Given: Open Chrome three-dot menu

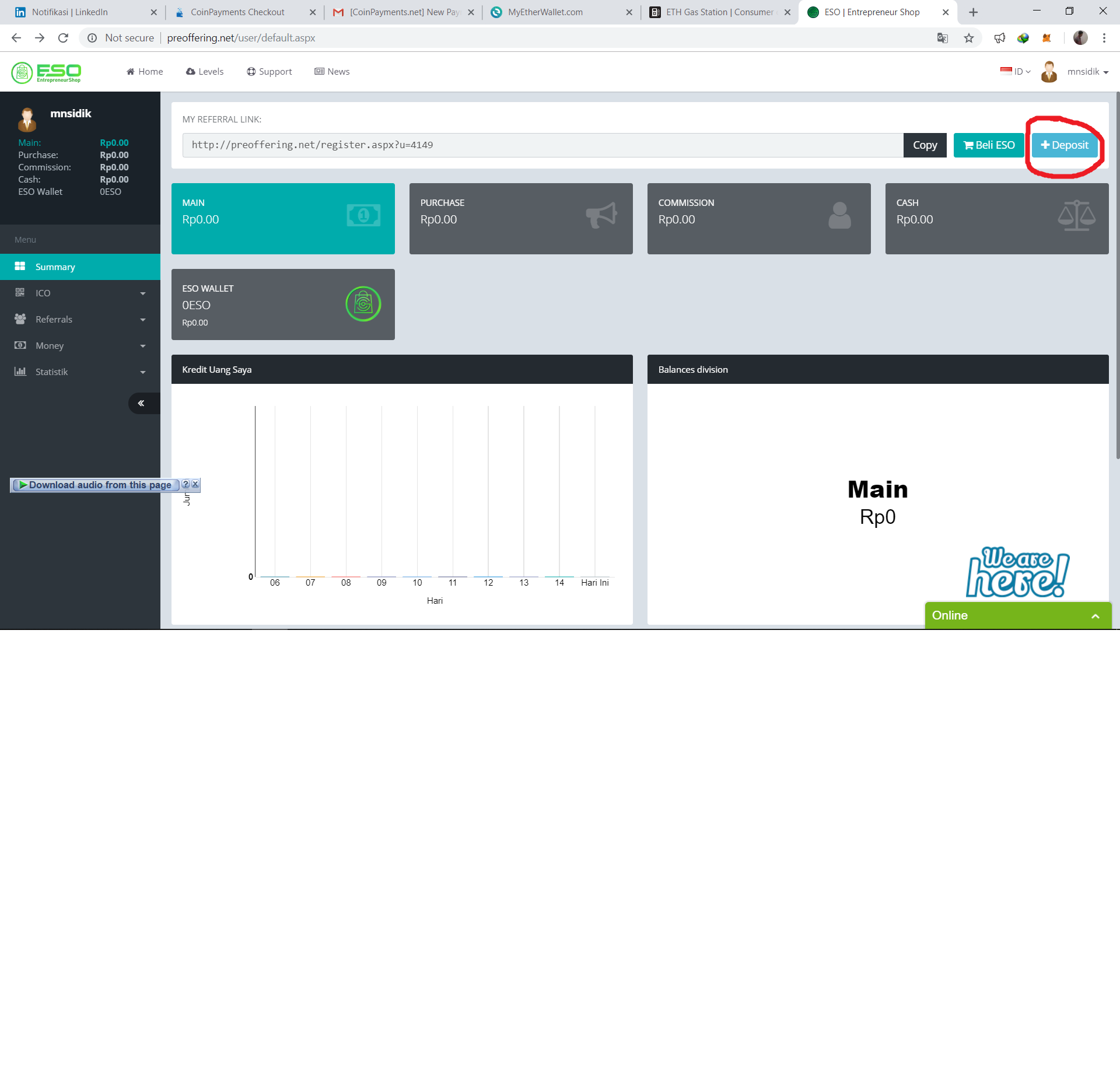Looking at the screenshot, I should click(x=1104, y=38).
